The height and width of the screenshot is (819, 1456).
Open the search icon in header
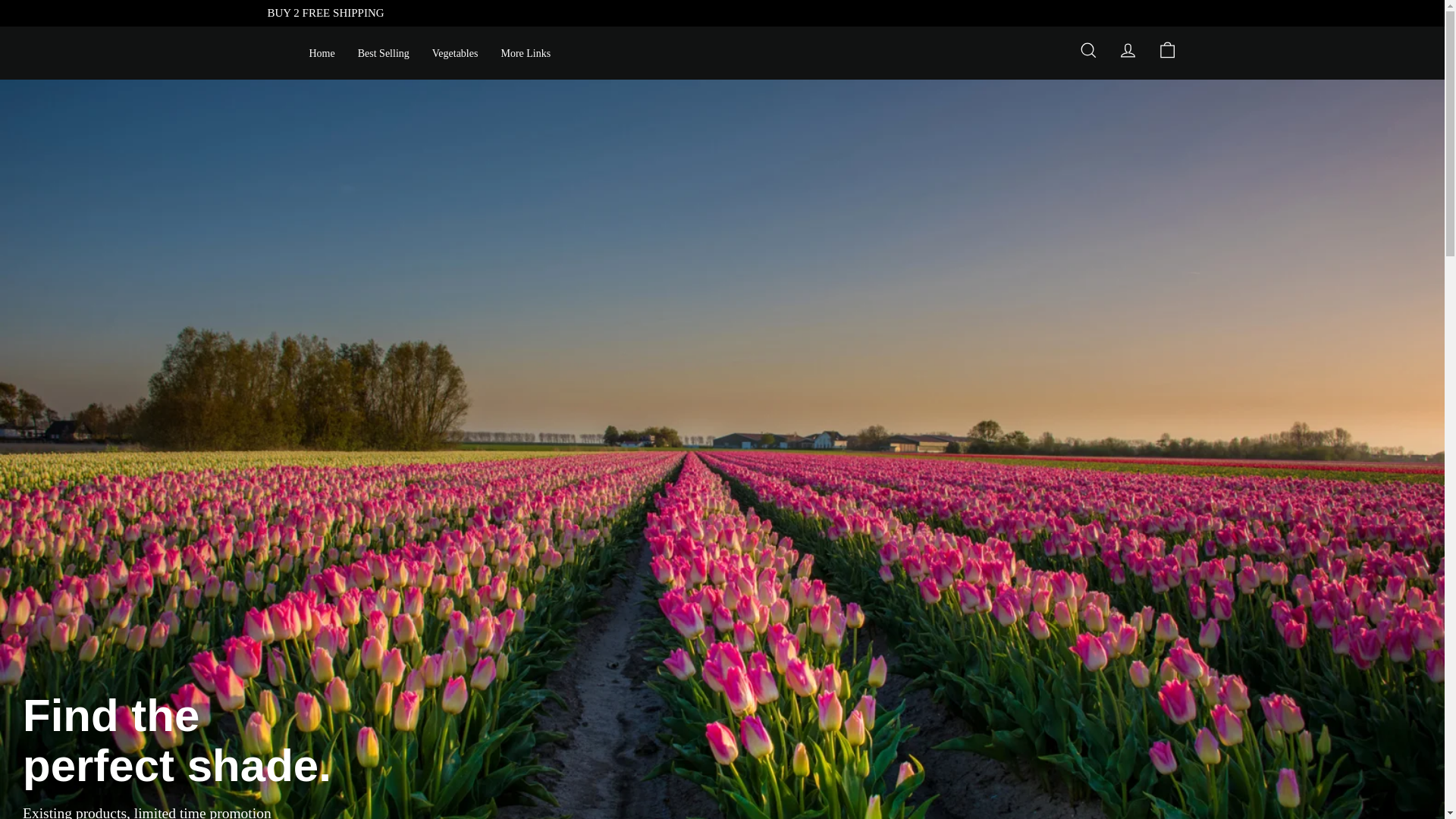click(1087, 51)
